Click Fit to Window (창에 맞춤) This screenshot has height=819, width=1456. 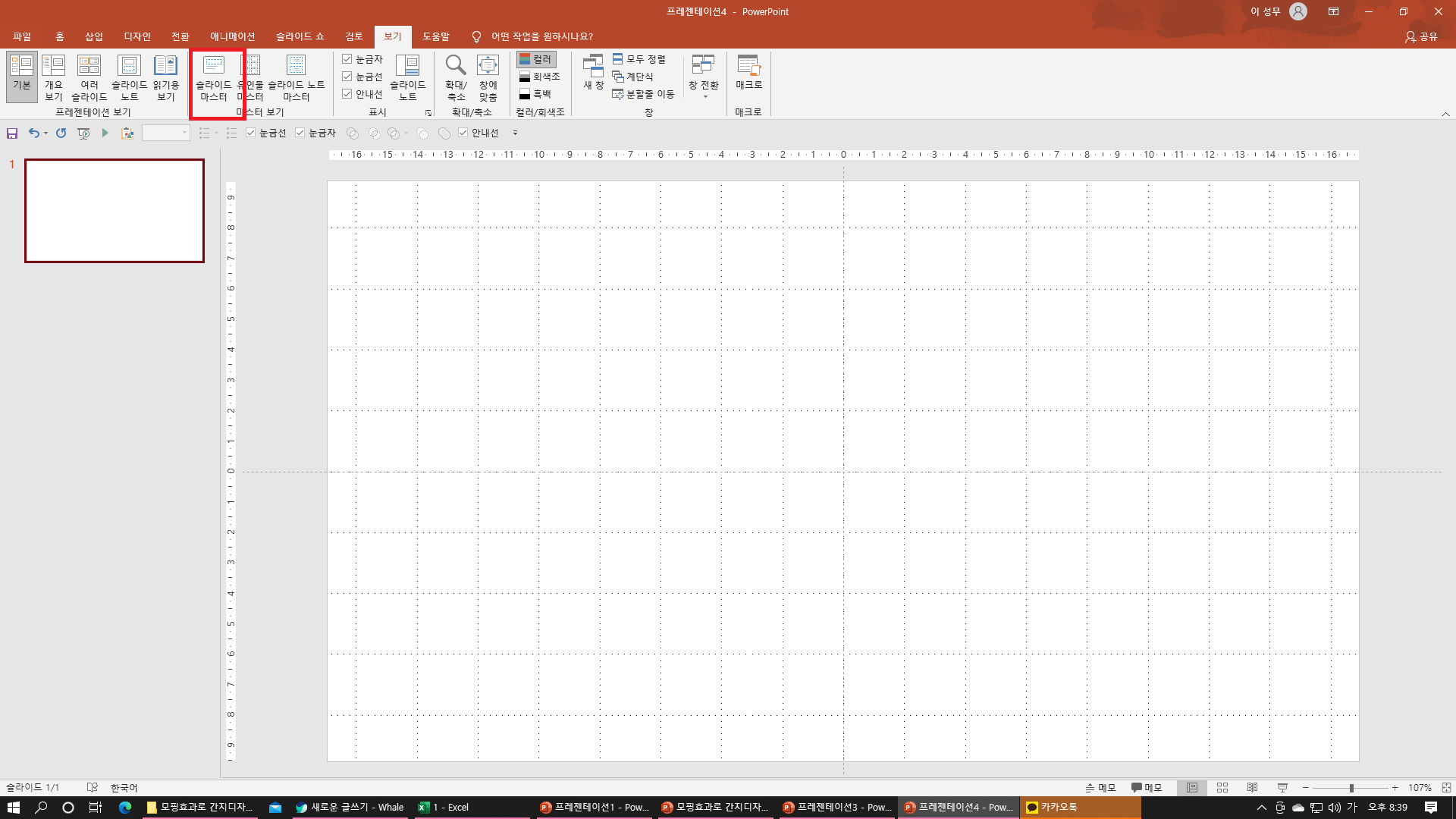(488, 77)
